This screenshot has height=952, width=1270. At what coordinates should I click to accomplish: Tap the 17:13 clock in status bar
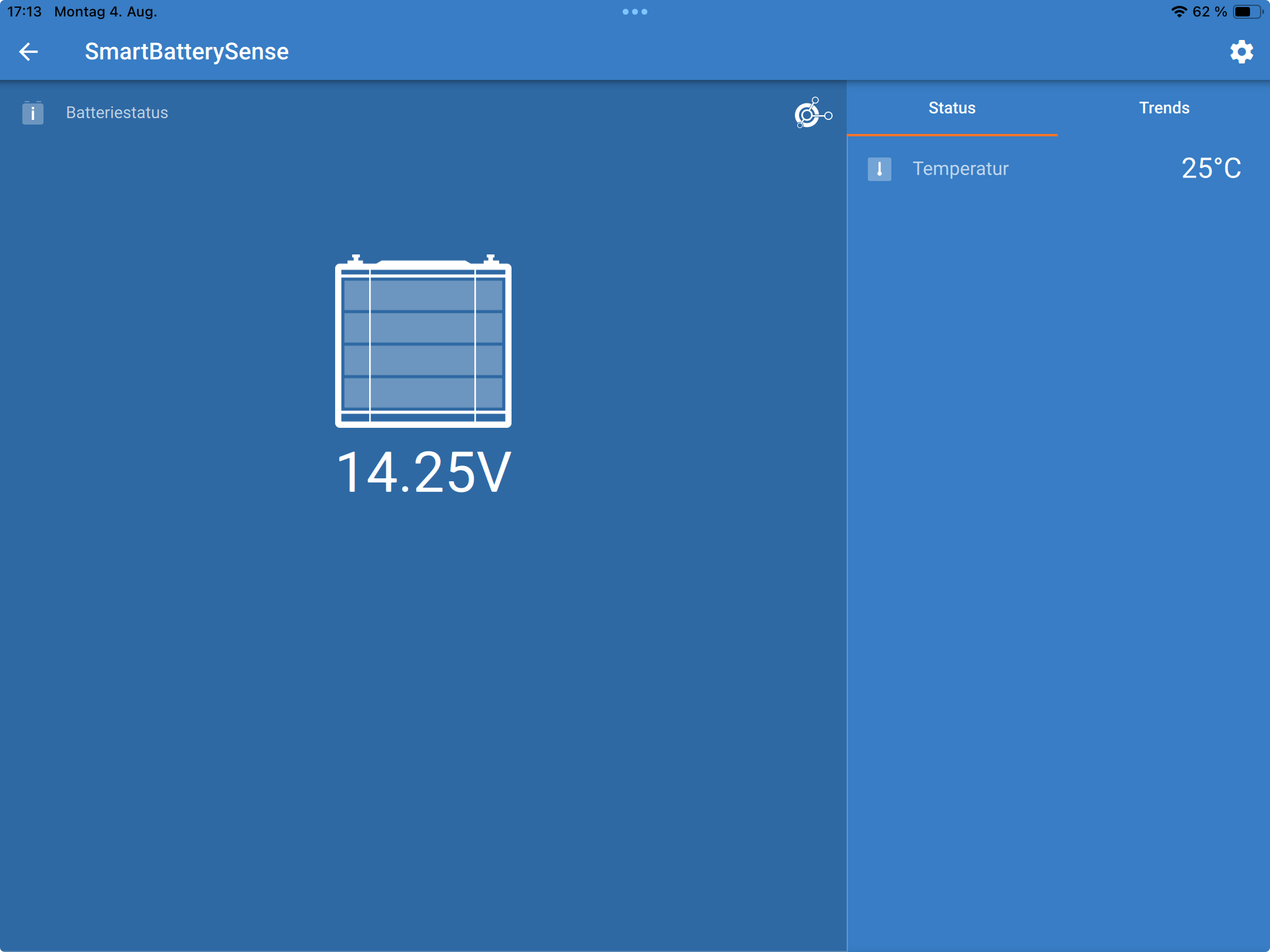coord(24,12)
